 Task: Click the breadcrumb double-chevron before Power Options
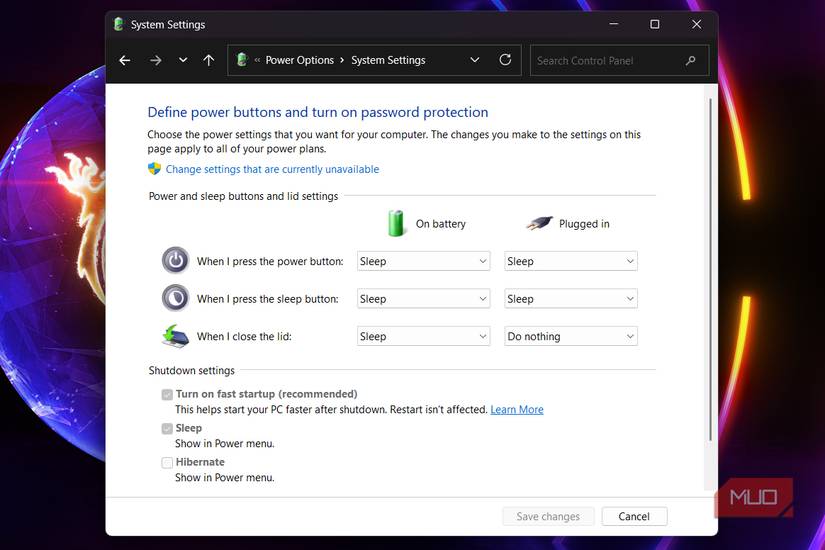257,60
